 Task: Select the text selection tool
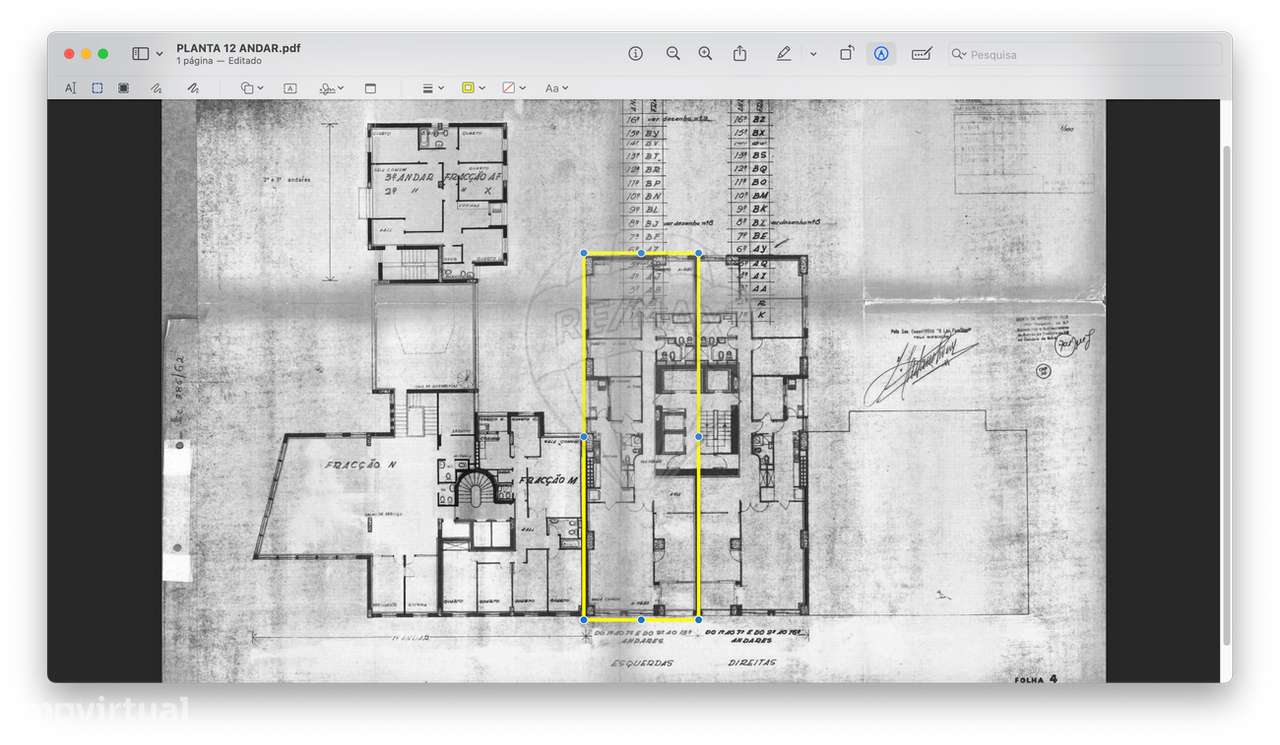[70, 88]
